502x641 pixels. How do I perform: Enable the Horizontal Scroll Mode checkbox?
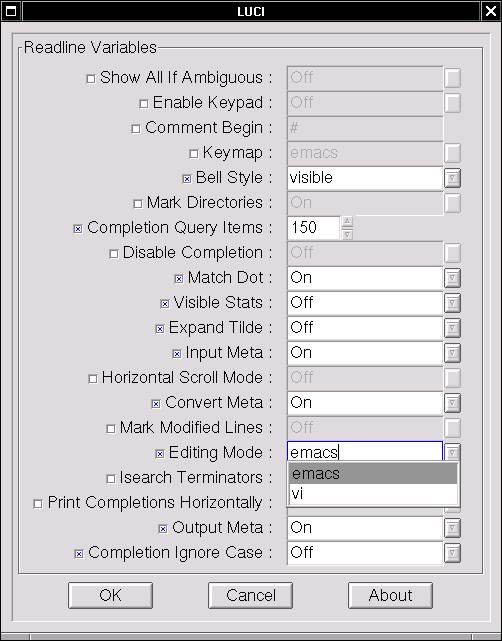[x=93, y=379]
